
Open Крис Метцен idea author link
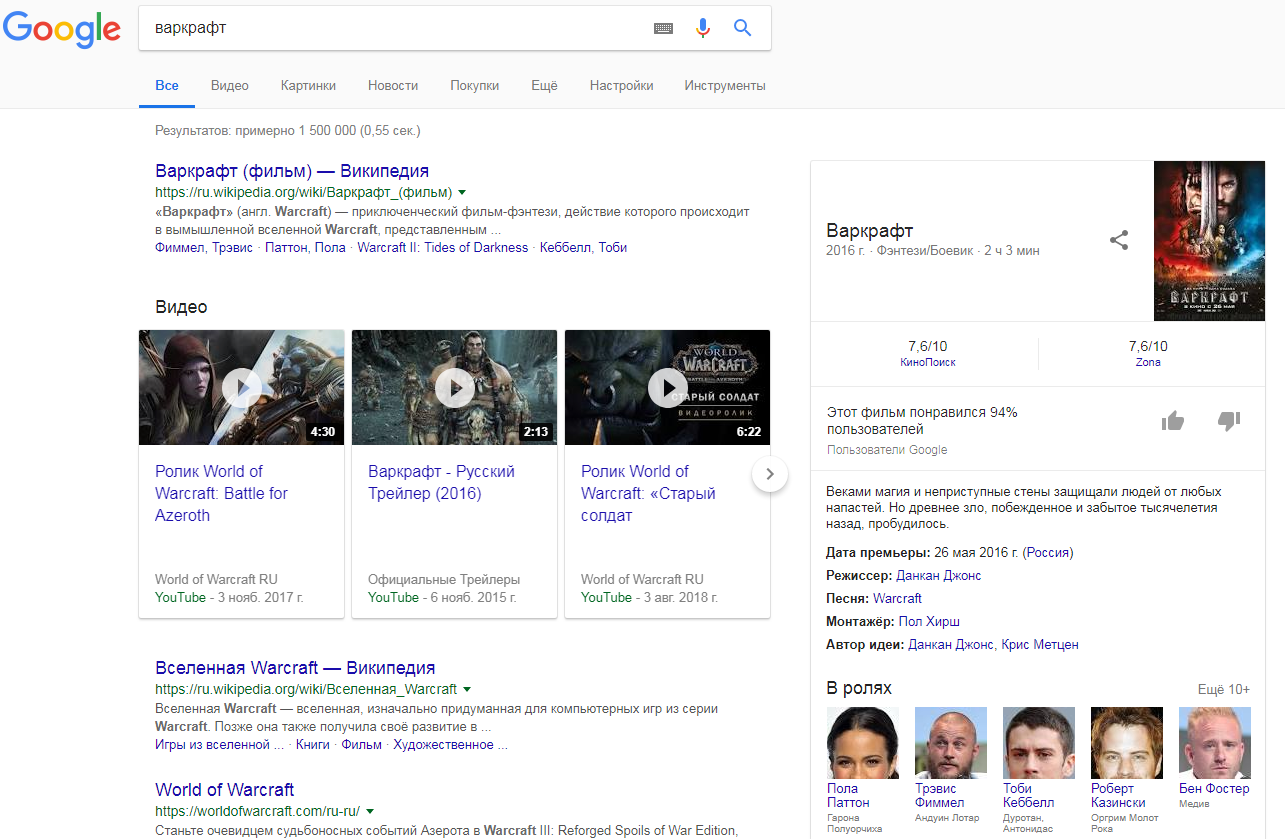click(x=1040, y=645)
